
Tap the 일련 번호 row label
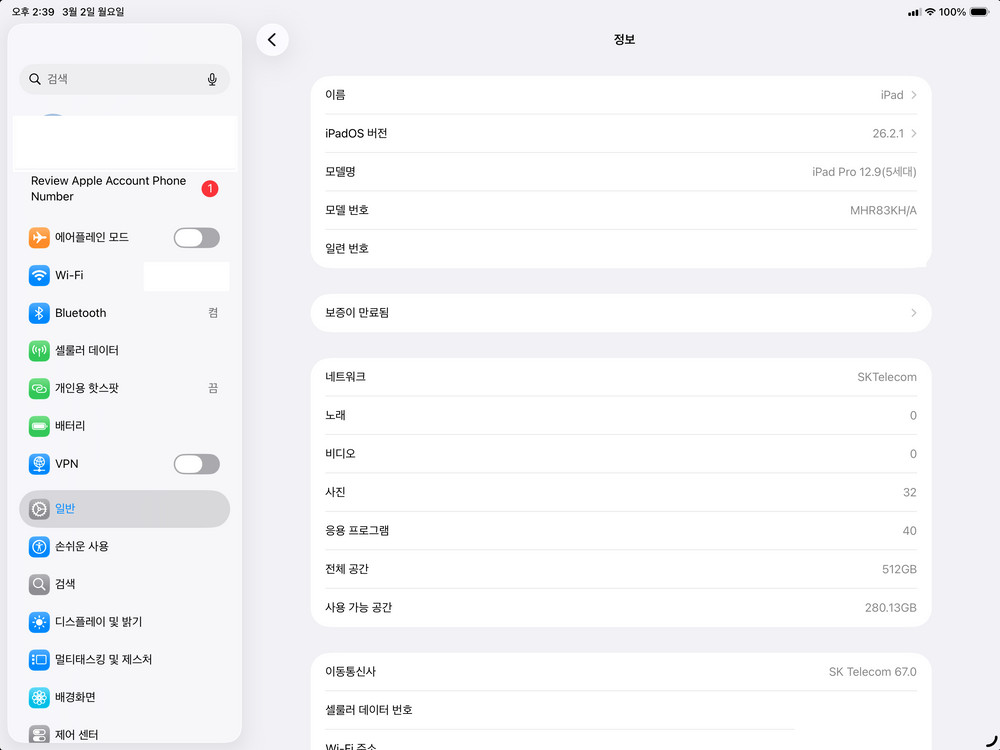pyautogui.click(x=347, y=249)
